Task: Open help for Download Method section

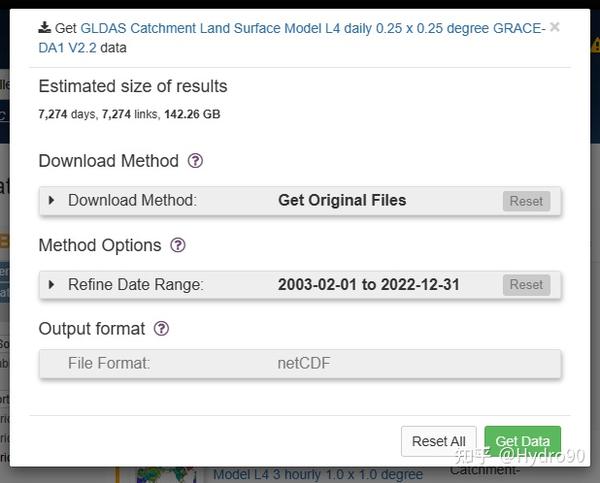Action: 196,161
